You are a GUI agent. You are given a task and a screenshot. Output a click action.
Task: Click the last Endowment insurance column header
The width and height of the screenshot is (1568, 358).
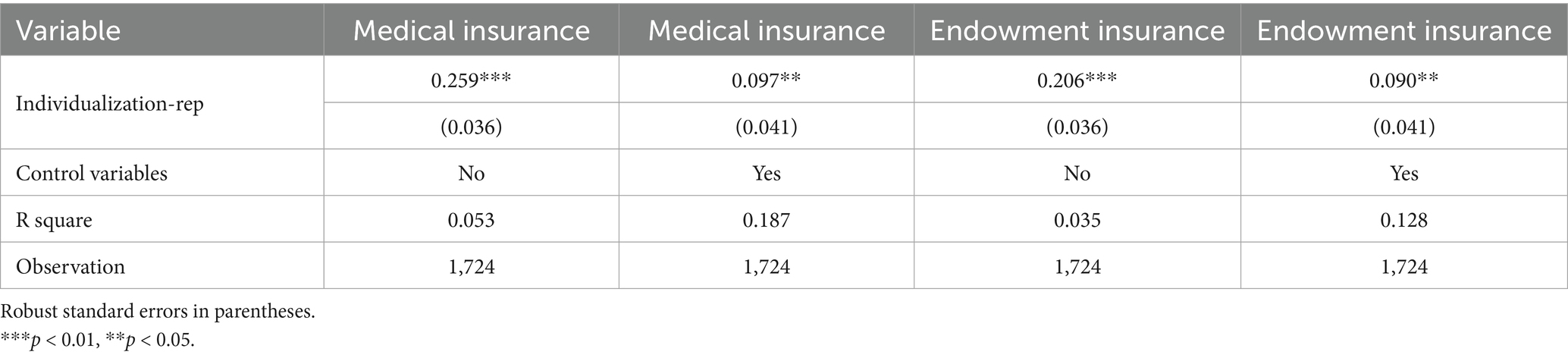pyautogui.click(x=1404, y=30)
